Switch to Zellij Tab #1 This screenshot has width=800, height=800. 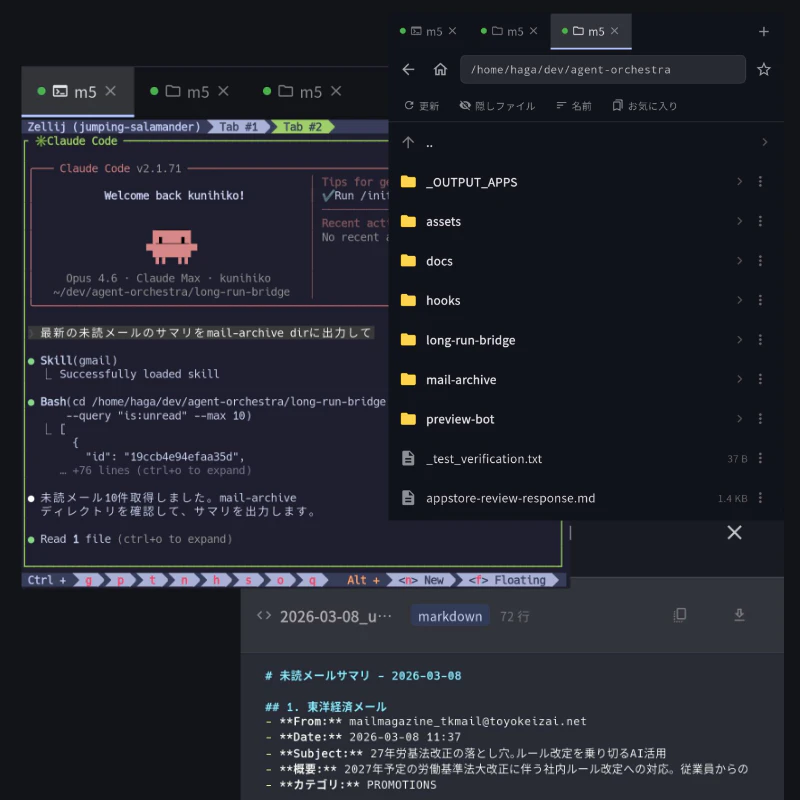pos(238,127)
